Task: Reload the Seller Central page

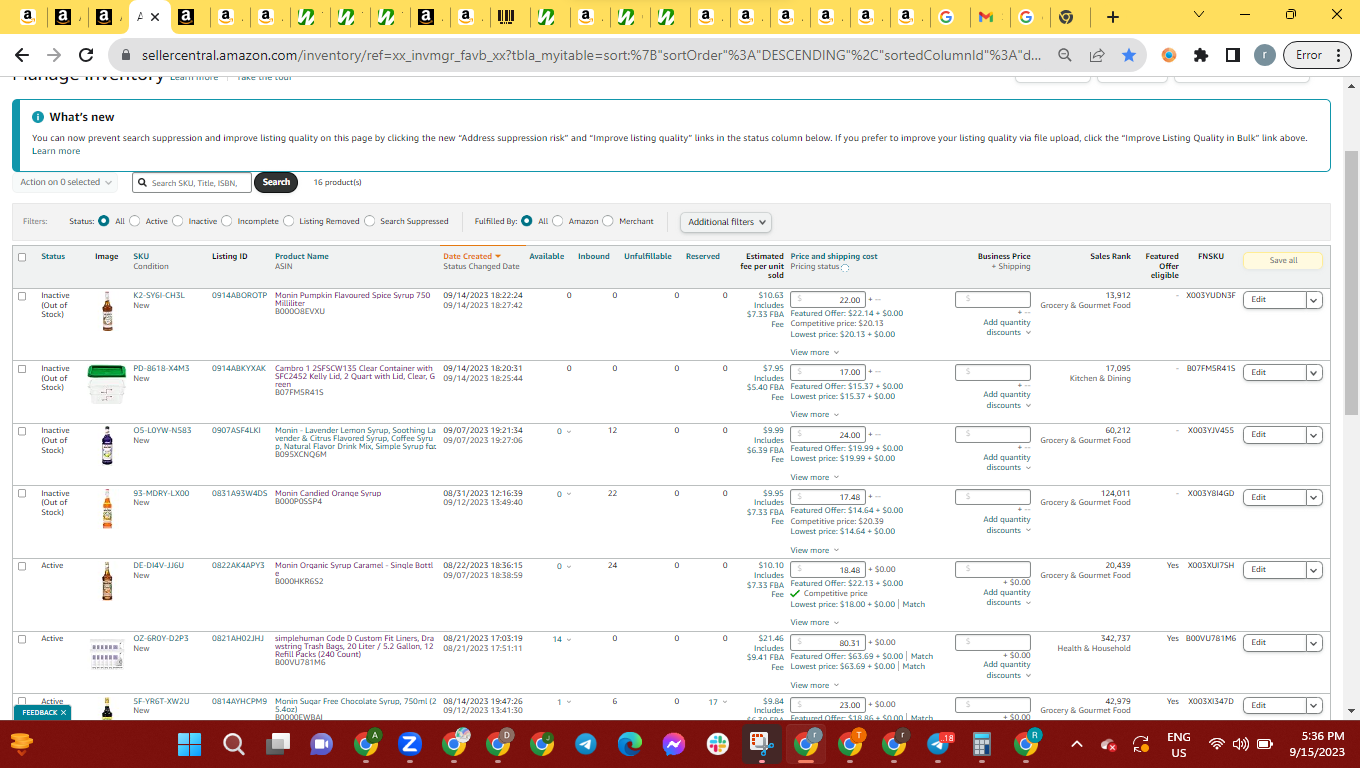Action: click(x=86, y=55)
